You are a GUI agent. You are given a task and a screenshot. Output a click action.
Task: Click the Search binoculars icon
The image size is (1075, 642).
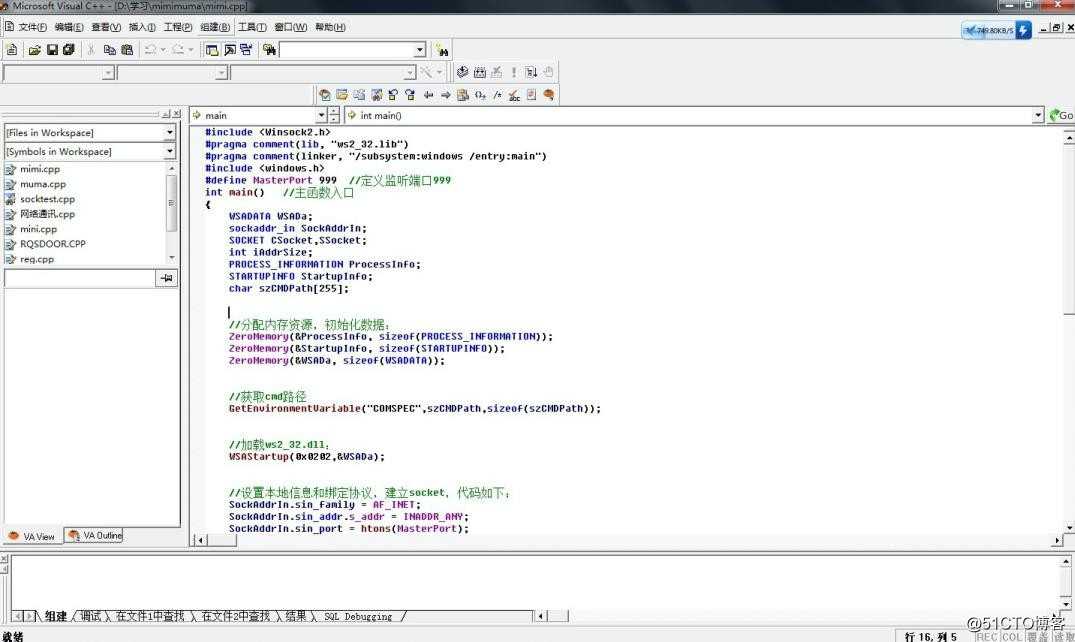point(442,50)
